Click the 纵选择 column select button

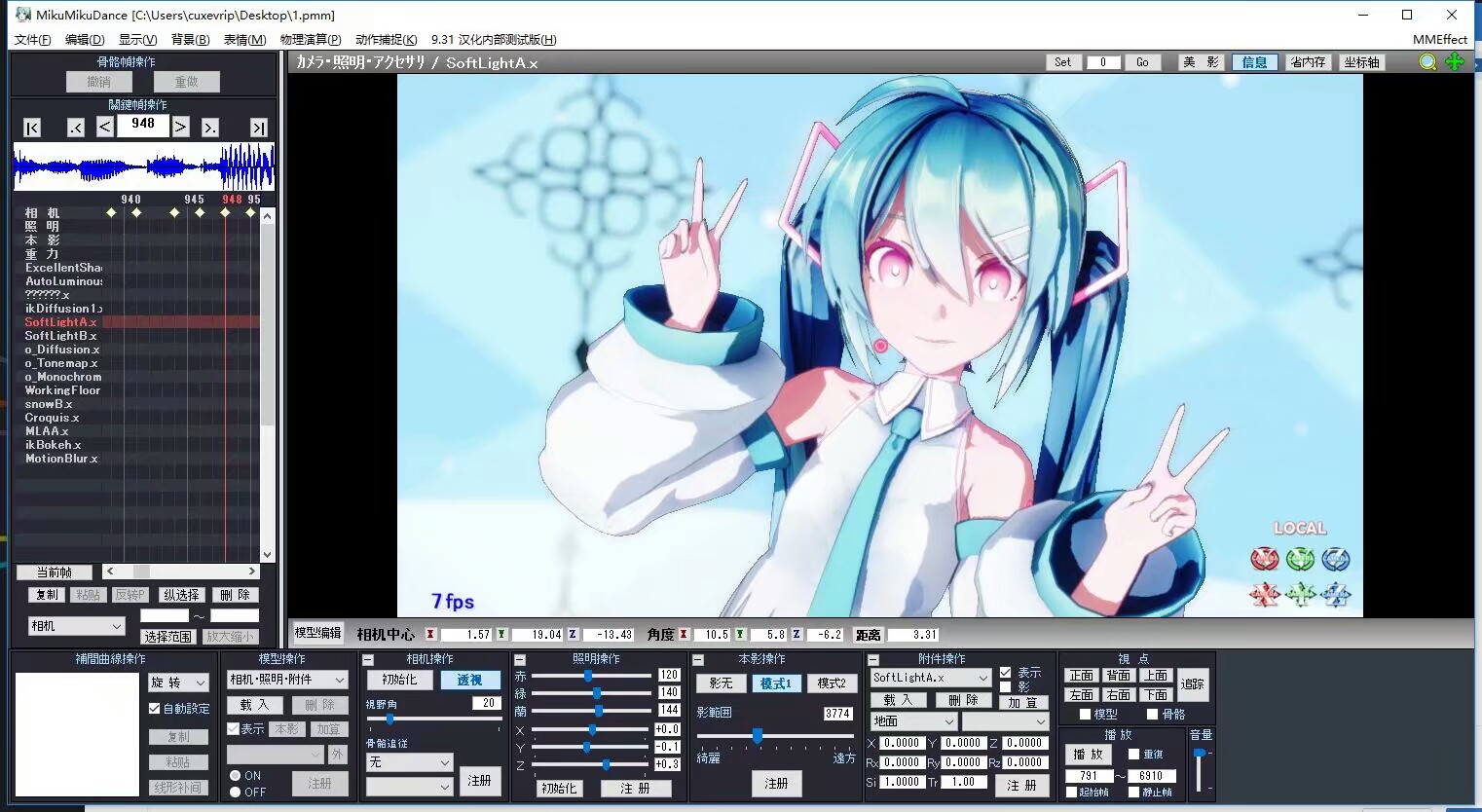coord(181,595)
